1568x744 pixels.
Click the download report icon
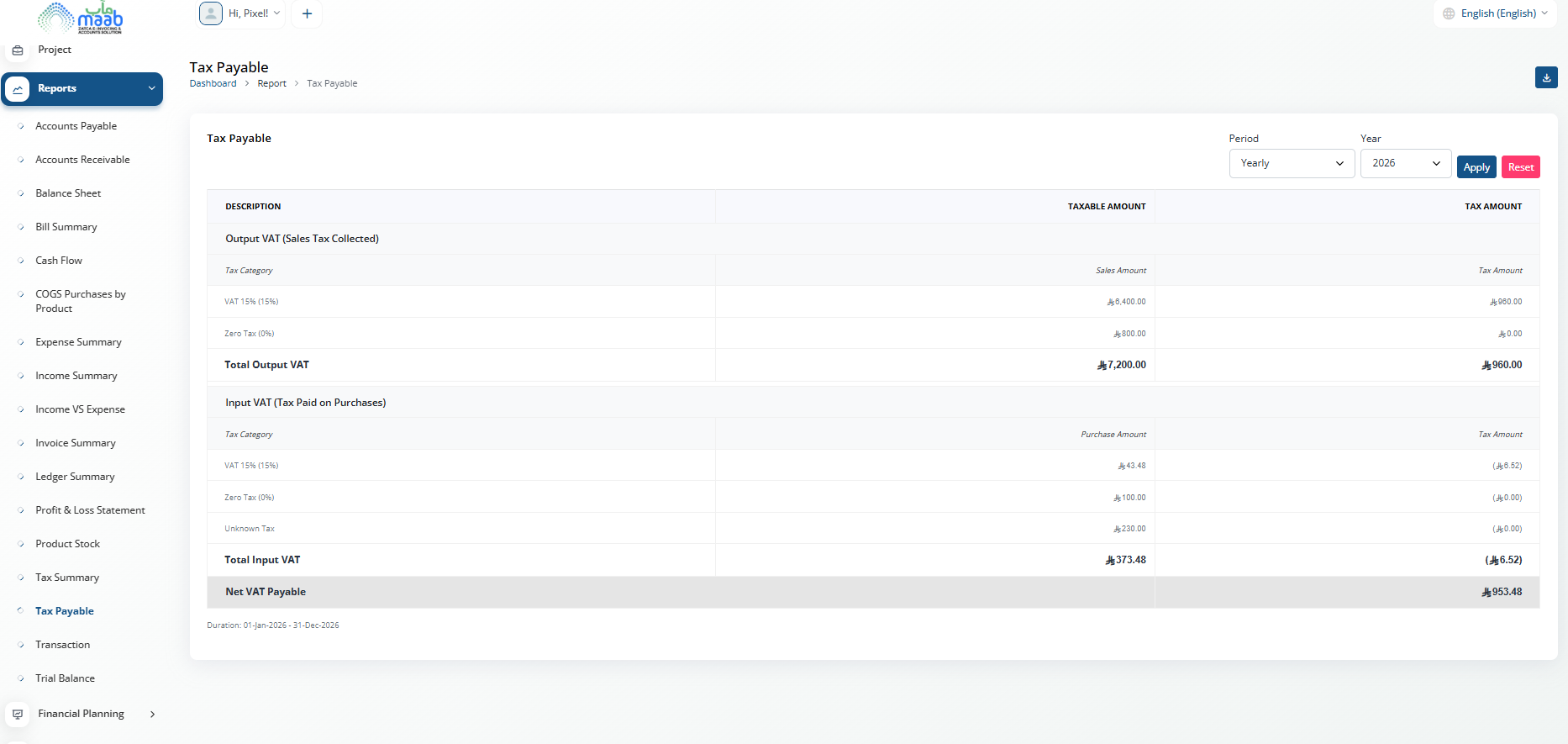pyautogui.click(x=1546, y=77)
